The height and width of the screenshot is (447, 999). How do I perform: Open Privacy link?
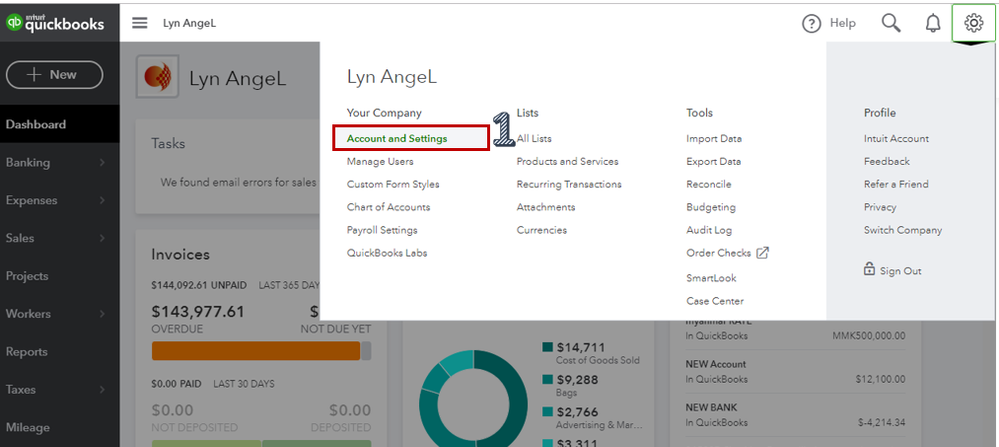[x=880, y=207]
